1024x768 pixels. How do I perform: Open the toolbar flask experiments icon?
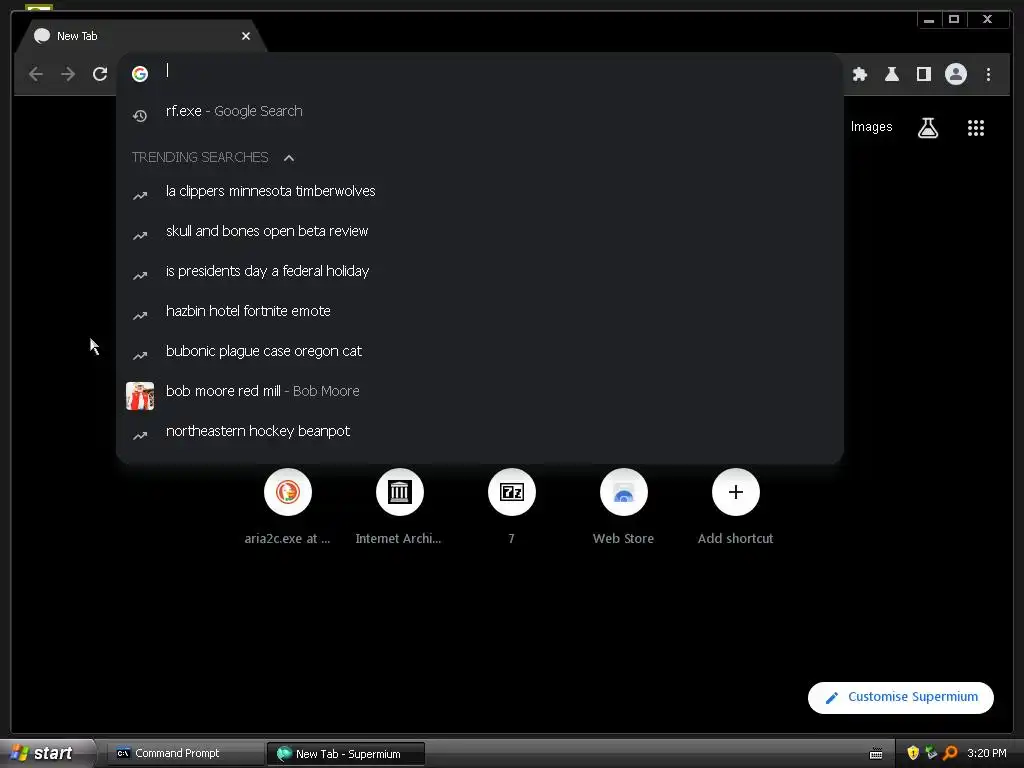pyautogui.click(x=891, y=74)
